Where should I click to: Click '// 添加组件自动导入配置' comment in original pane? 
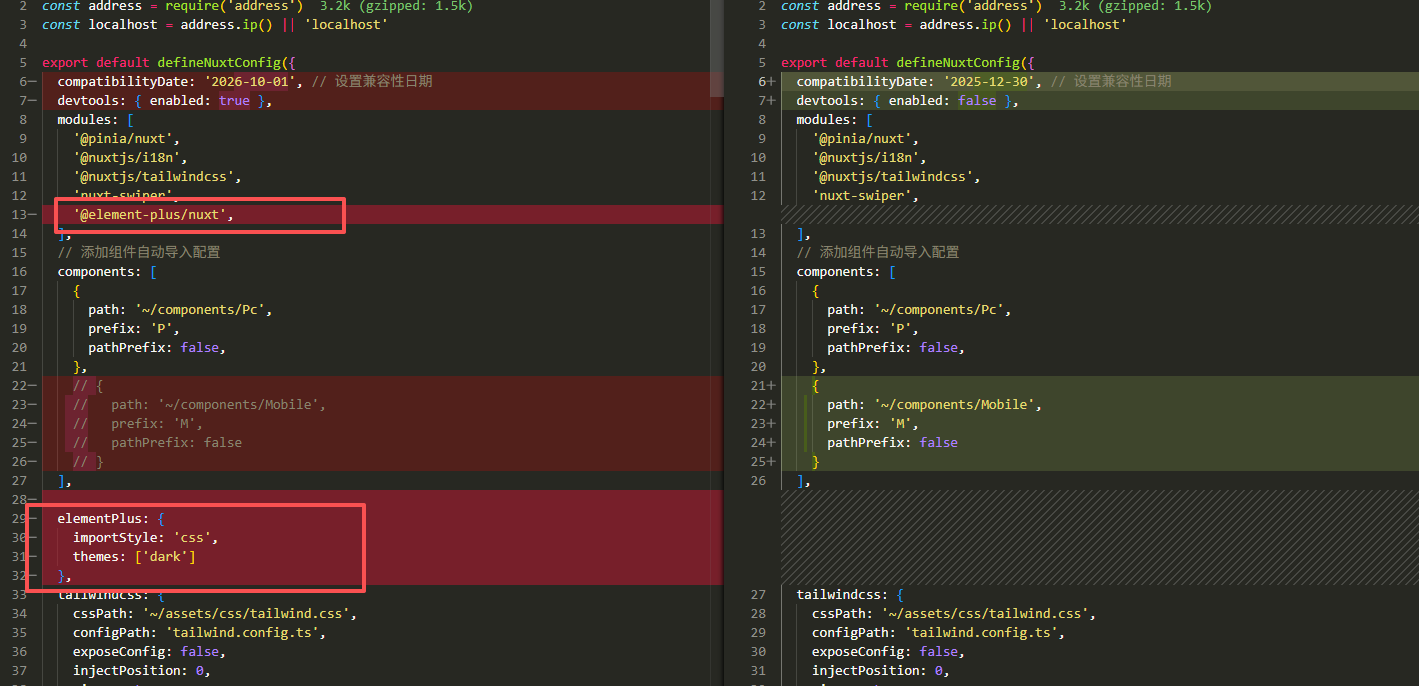(x=138, y=252)
